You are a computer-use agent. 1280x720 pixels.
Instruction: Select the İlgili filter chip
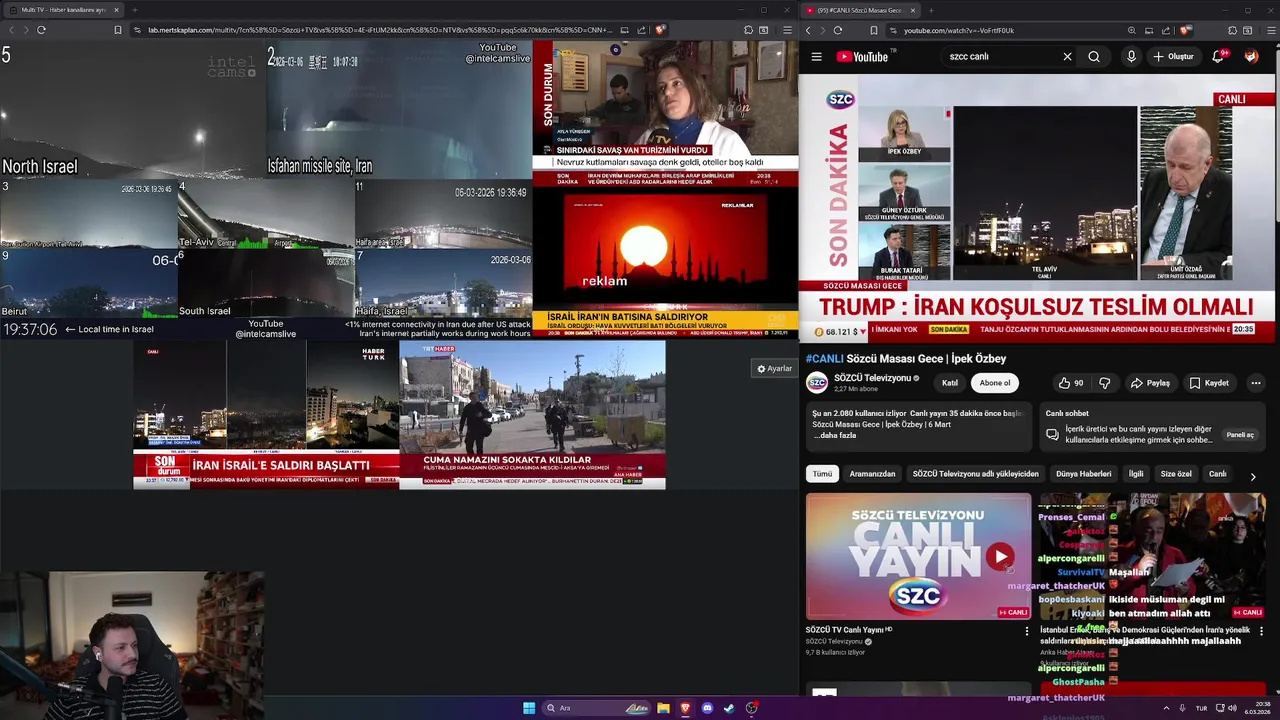tap(1136, 474)
